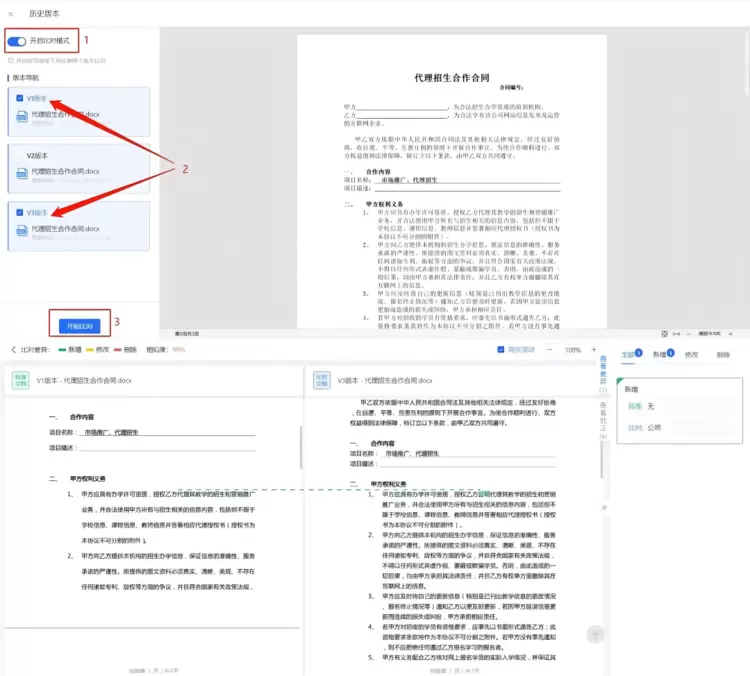Image resolution: width=750 pixels, height=676 pixels.
Task: Toggle the 开启比对模式 switch
Action: pyautogui.click(x=16, y=42)
